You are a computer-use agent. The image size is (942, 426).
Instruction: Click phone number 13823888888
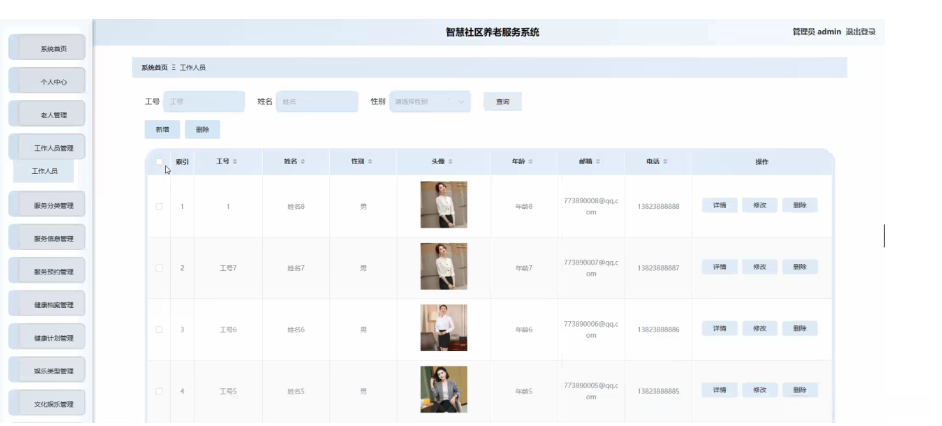658,207
